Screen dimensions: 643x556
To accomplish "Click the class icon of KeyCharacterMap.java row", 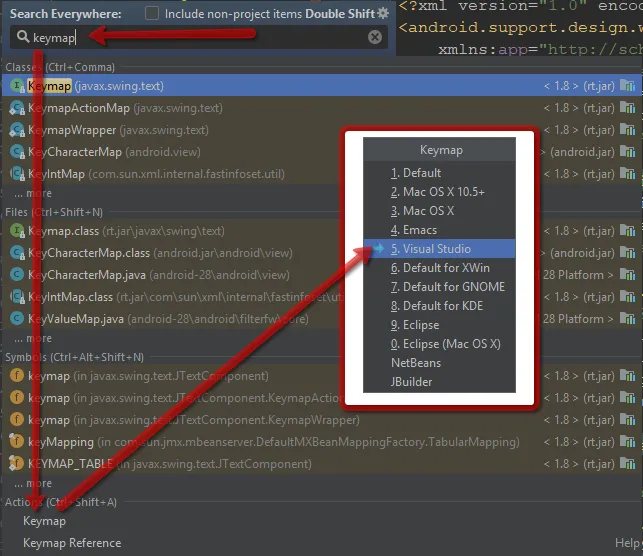I will 17,275.
